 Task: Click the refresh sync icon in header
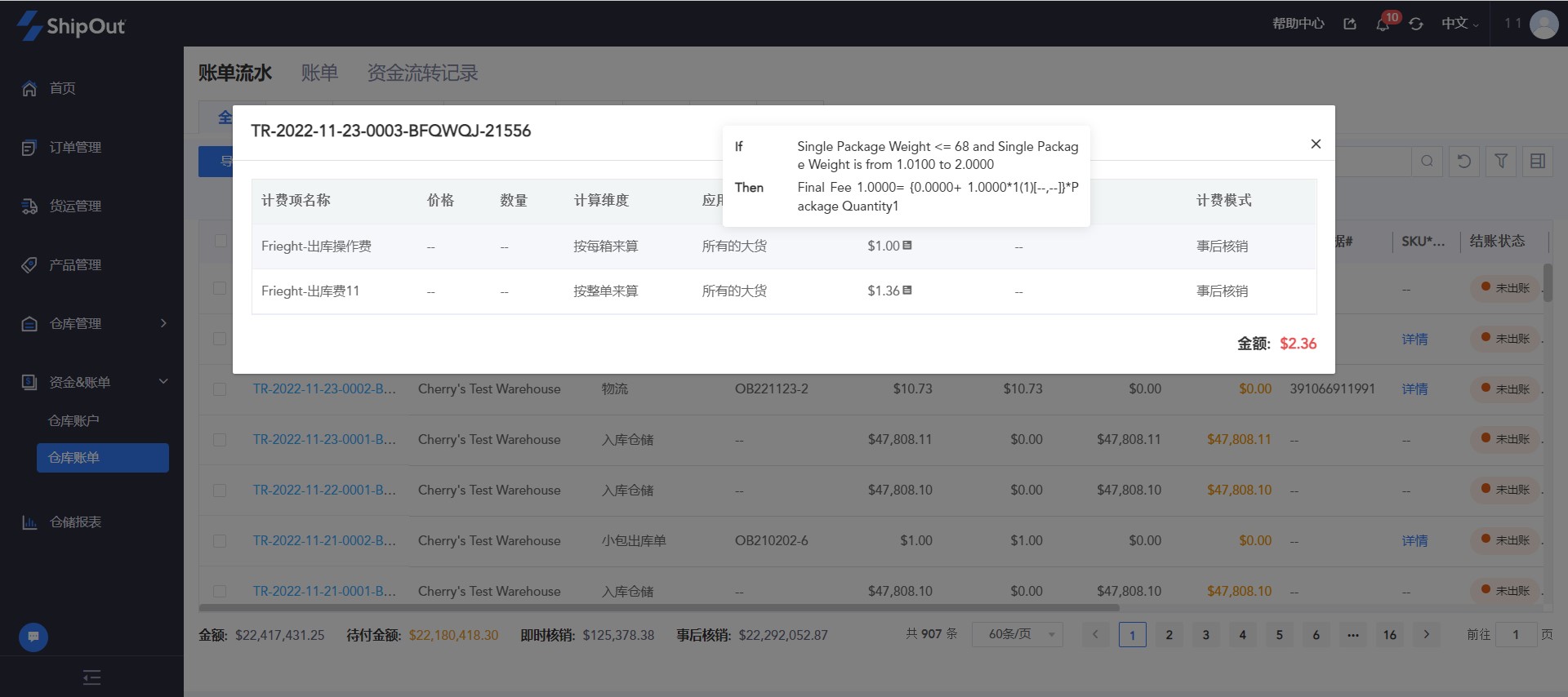[x=1416, y=24]
